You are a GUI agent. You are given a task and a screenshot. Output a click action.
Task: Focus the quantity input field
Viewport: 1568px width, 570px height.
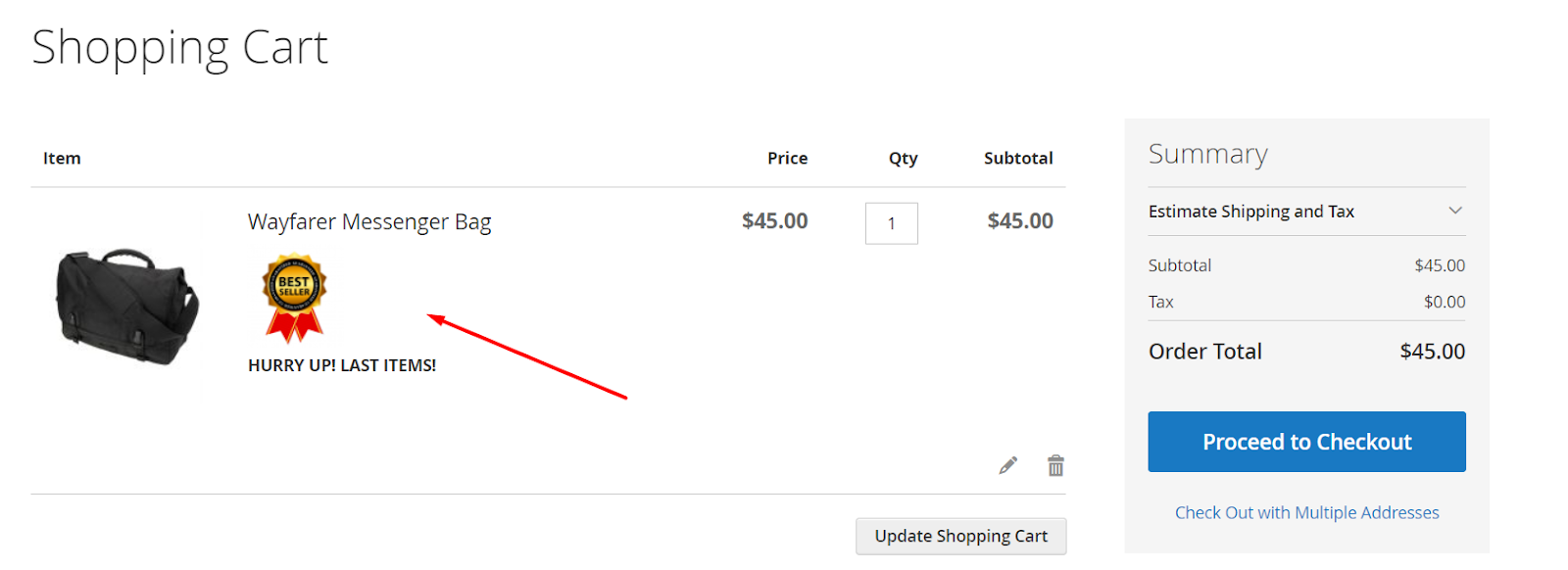click(891, 223)
